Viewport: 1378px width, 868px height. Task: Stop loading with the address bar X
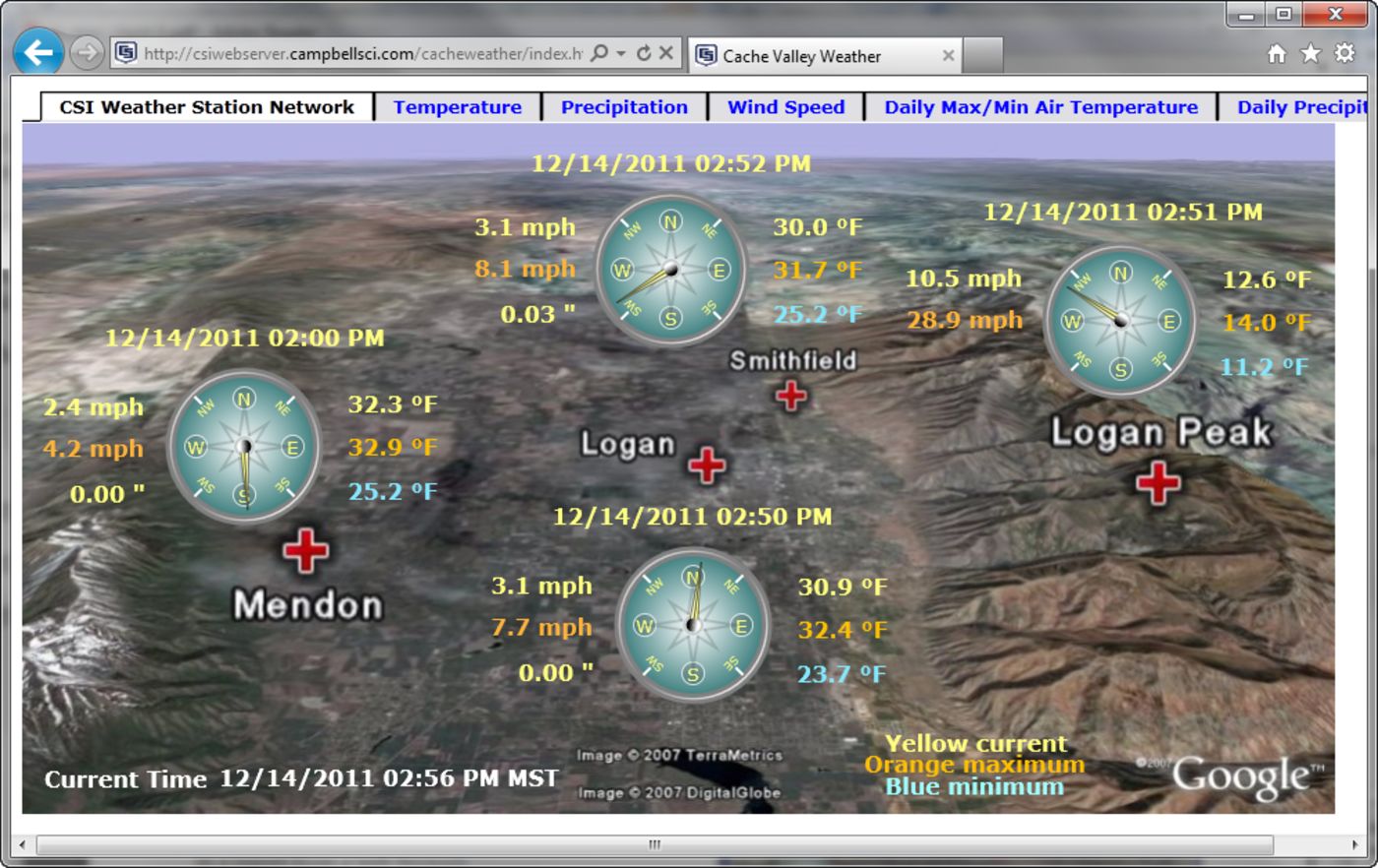click(x=666, y=53)
